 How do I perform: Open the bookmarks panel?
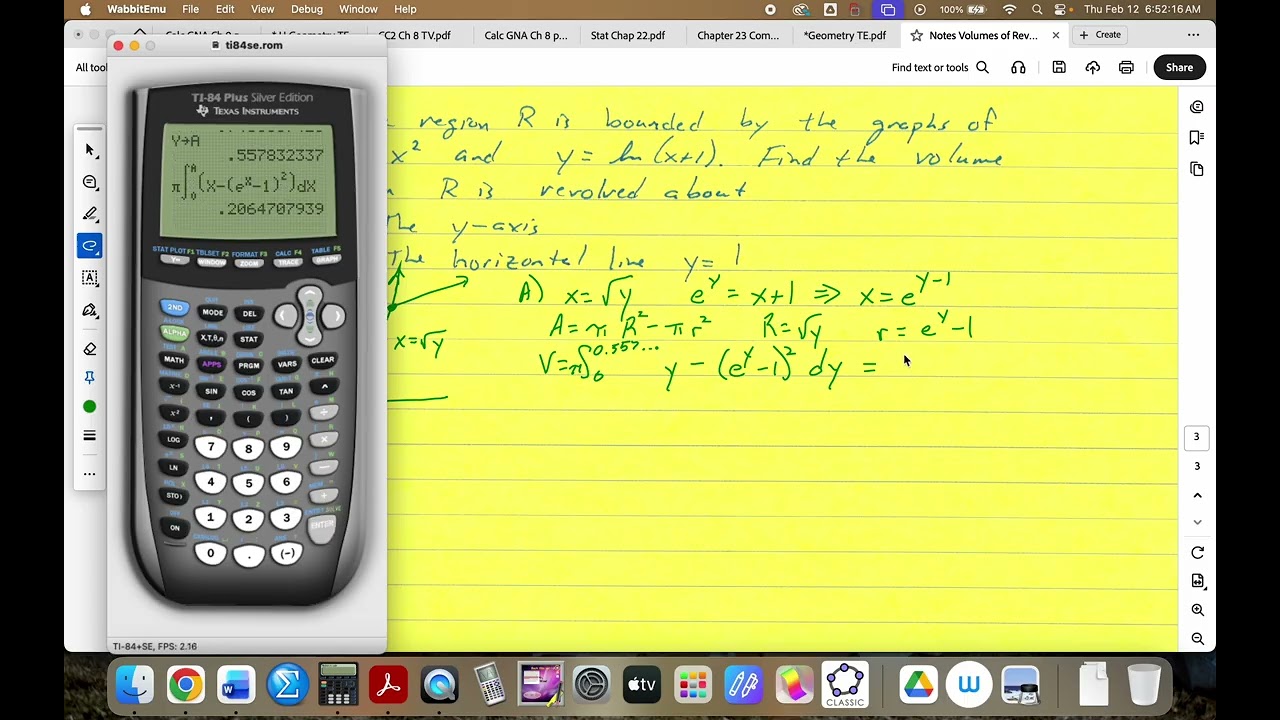[x=1197, y=138]
